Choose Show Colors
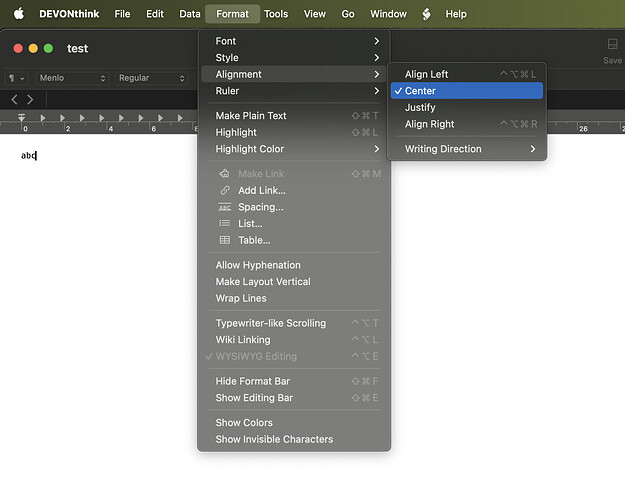The height and width of the screenshot is (500, 625). [294, 423]
